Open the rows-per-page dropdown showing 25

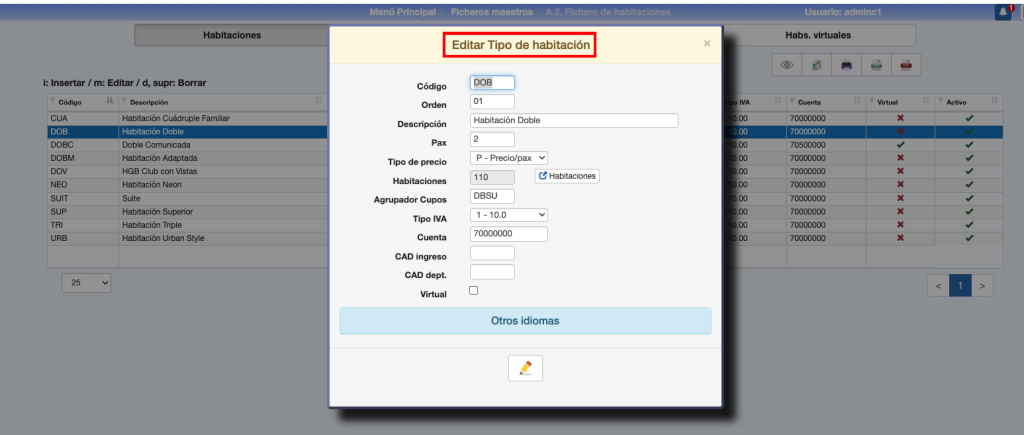(x=87, y=284)
